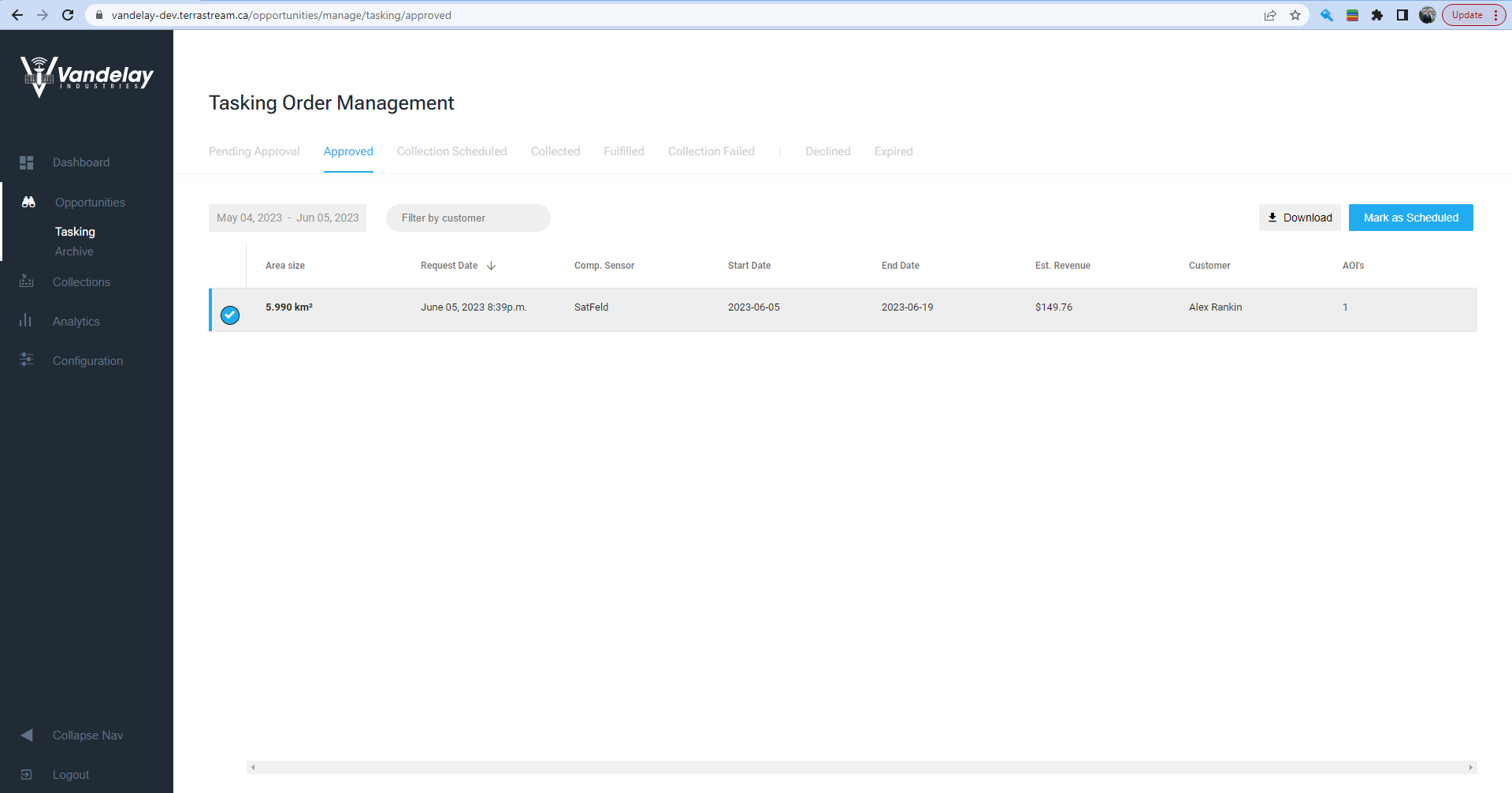The height and width of the screenshot is (793, 1512).
Task: Go back with the browser back arrow
Action: tap(17, 15)
